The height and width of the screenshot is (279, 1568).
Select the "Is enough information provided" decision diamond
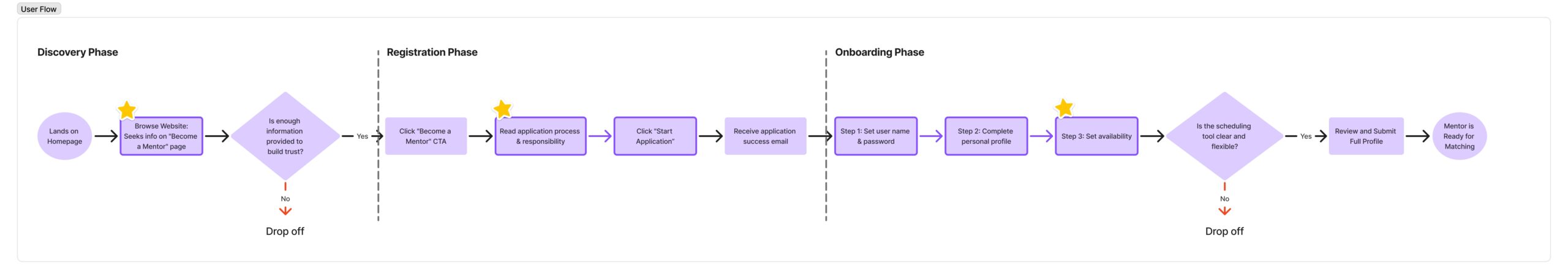(285, 136)
